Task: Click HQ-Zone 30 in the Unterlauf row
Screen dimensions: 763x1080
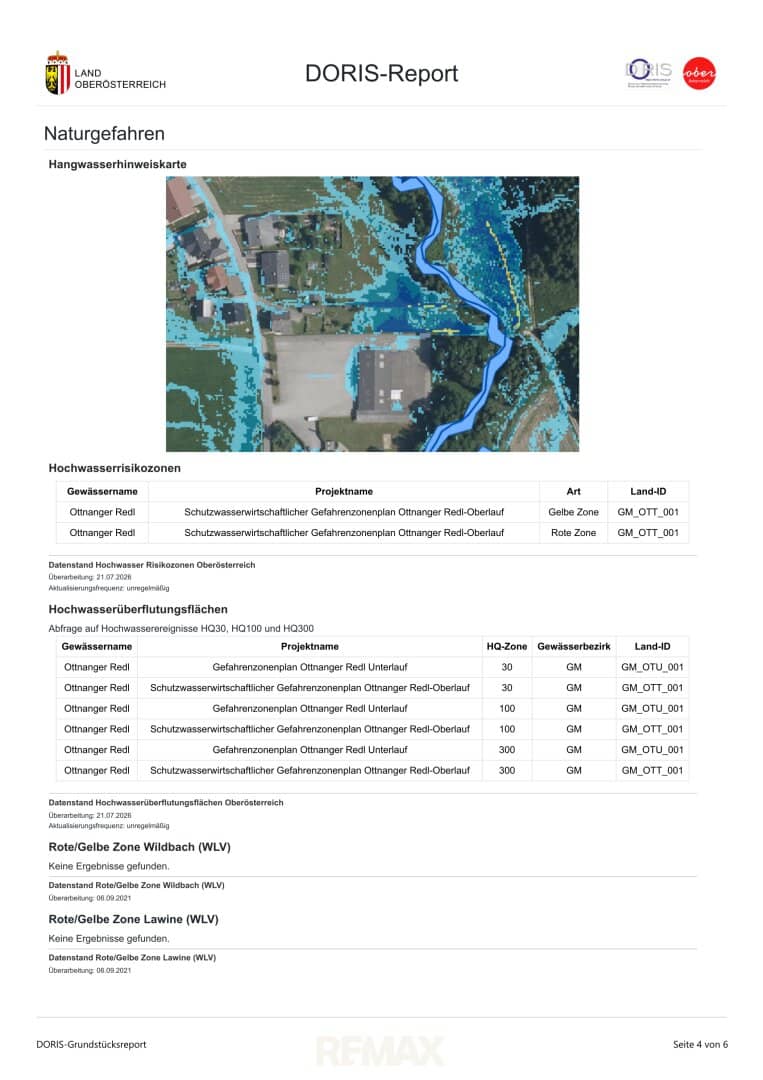Action: (x=507, y=667)
